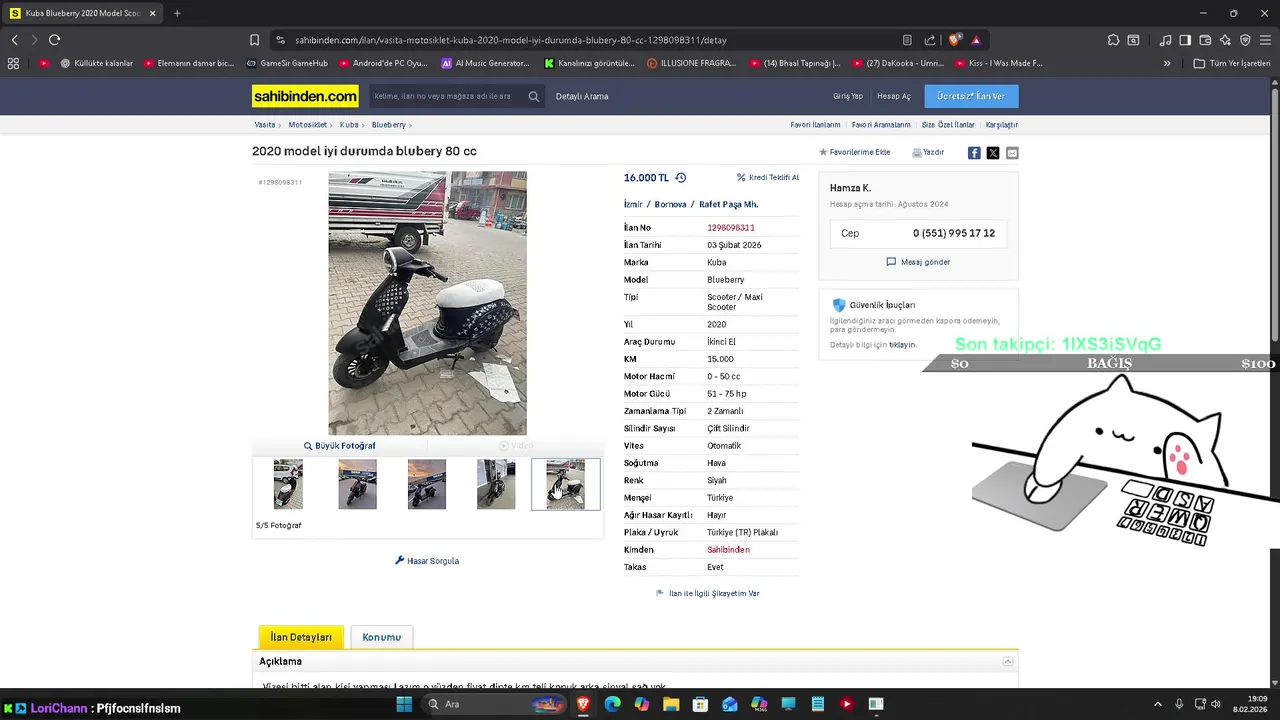
Task: Open File Explorer from taskbar
Action: [671, 704]
